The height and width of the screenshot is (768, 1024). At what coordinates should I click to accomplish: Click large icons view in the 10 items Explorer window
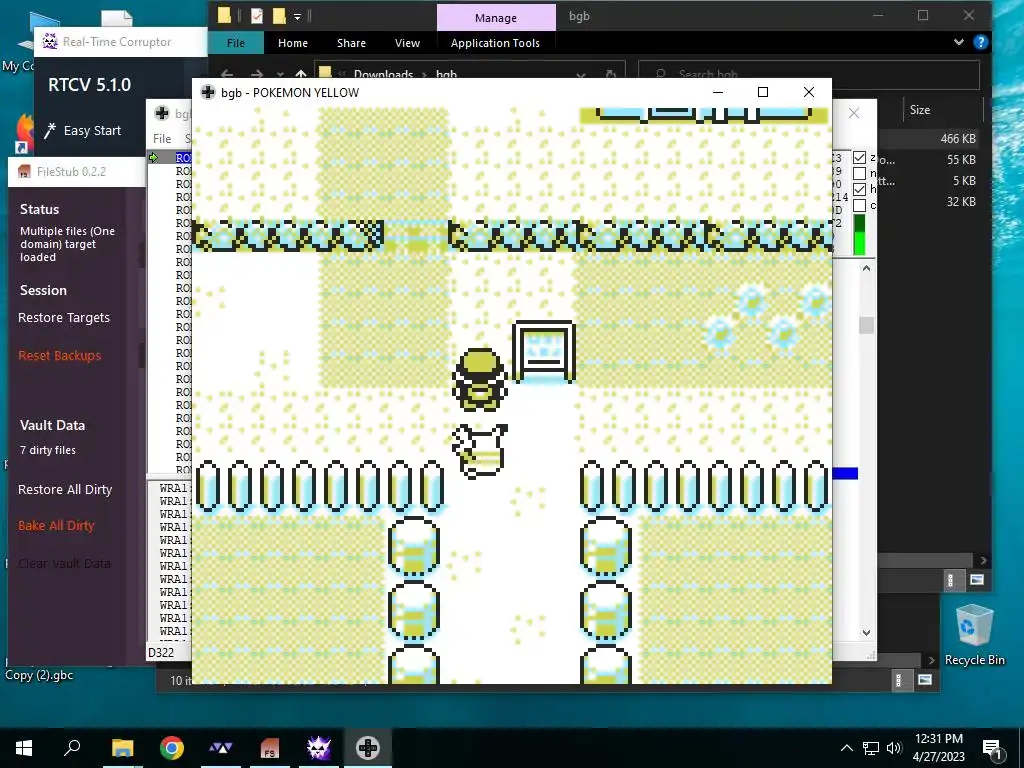(x=925, y=680)
